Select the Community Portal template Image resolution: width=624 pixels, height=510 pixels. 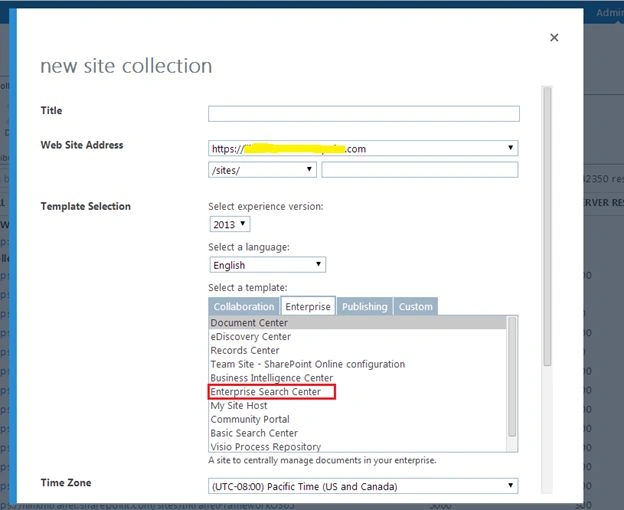coord(357,419)
